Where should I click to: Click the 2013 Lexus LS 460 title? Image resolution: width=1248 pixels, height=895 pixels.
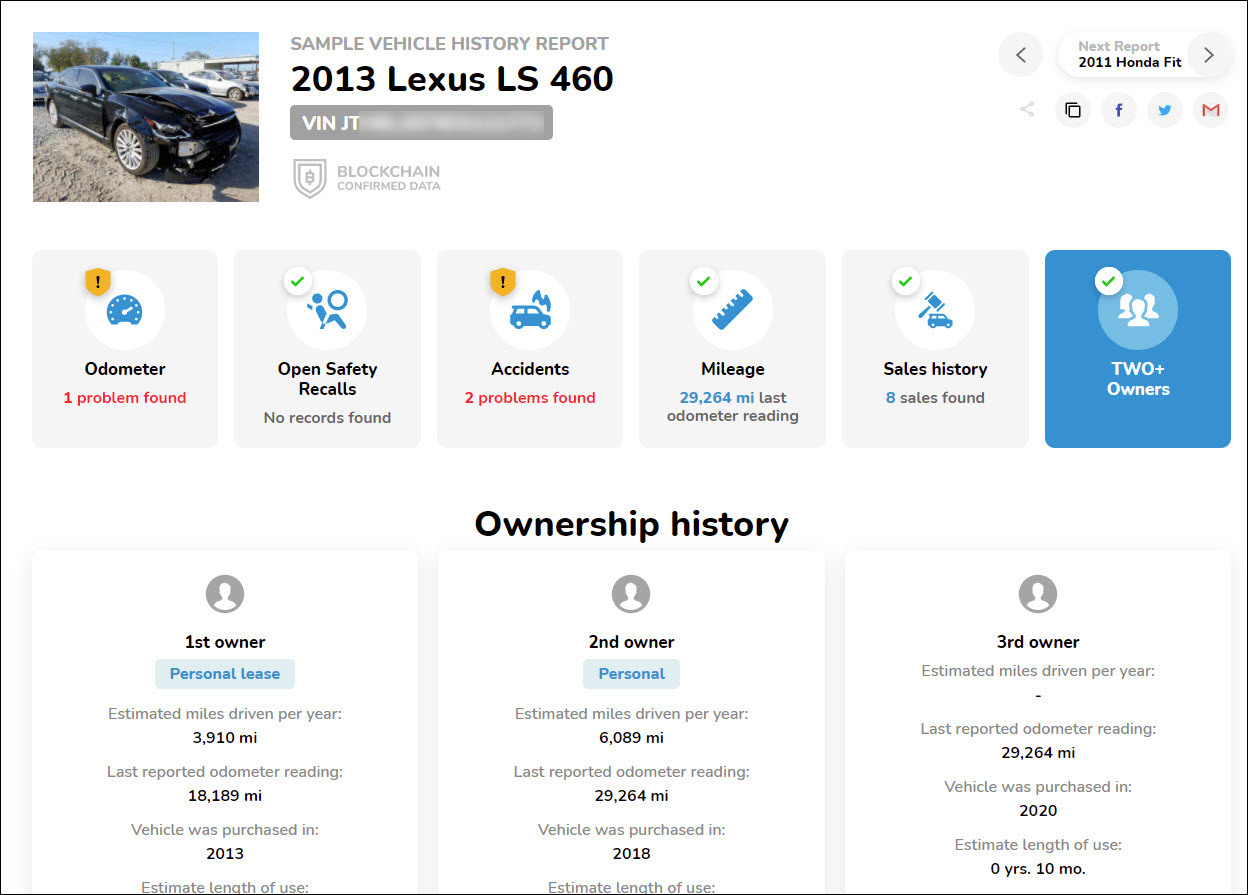(452, 79)
